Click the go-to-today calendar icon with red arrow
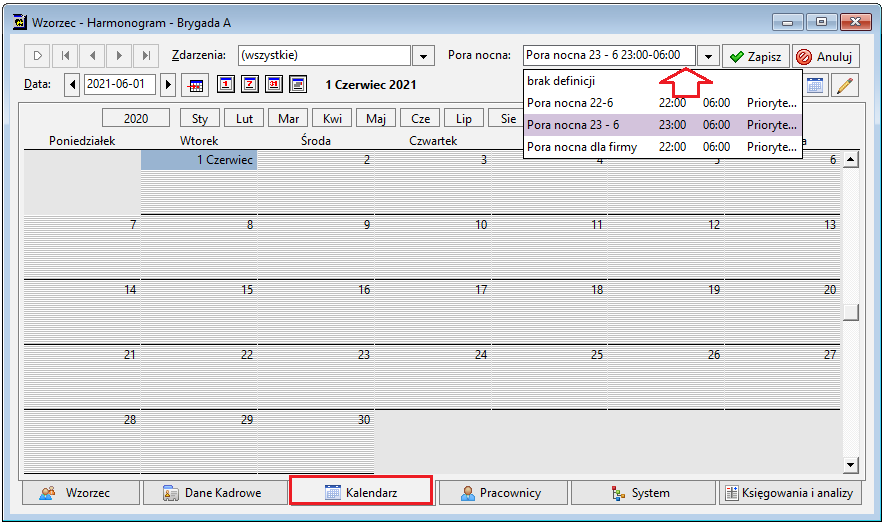The image size is (885, 525). (x=196, y=85)
